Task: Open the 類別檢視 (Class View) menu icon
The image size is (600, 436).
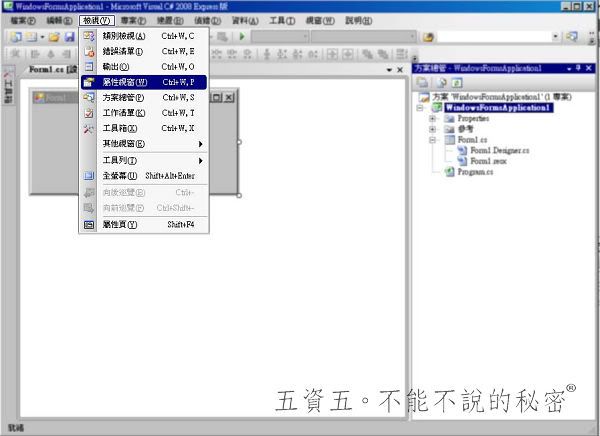Action: click(89, 36)
